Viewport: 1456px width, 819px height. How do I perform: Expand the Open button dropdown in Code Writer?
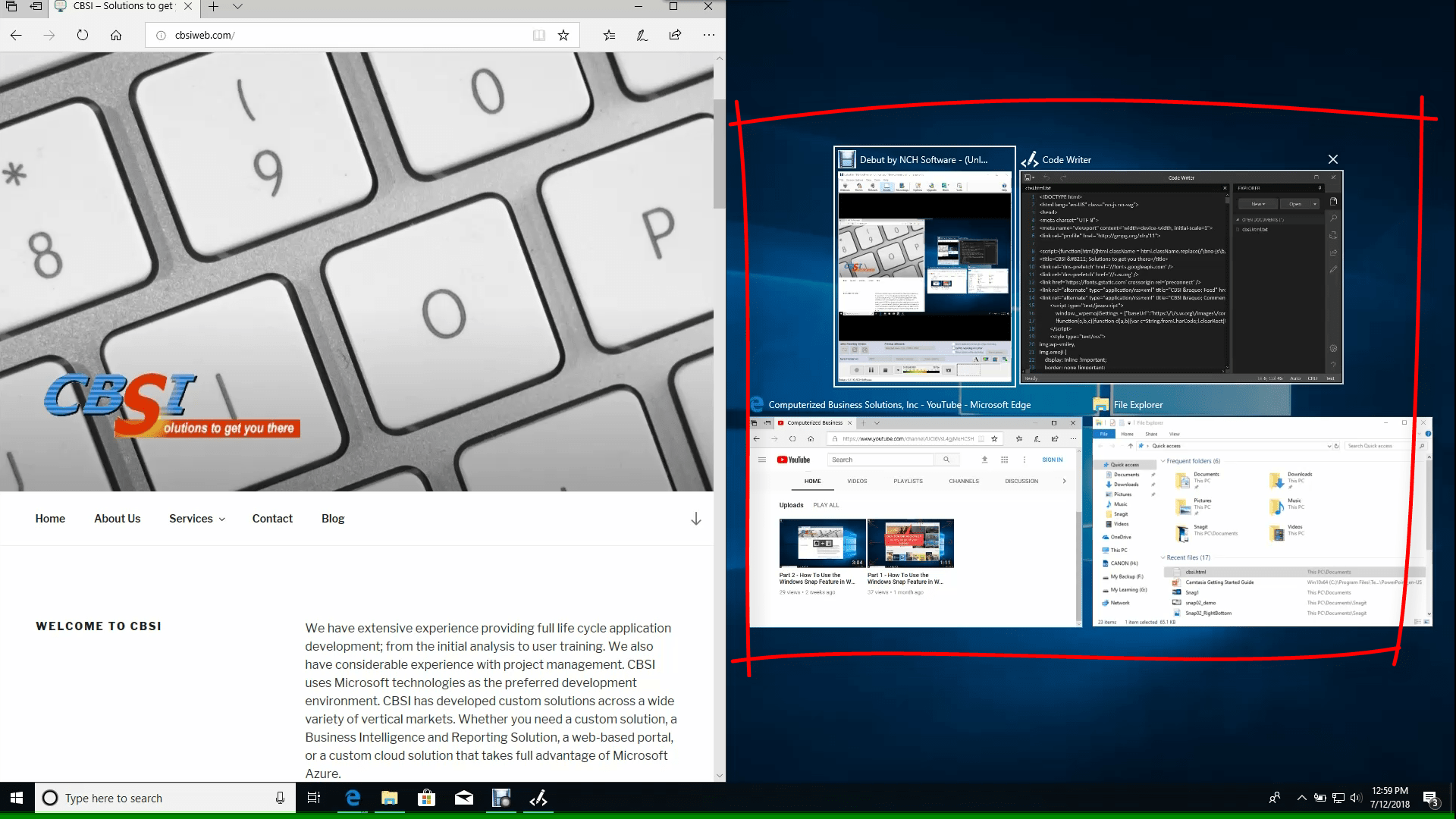1315,204
